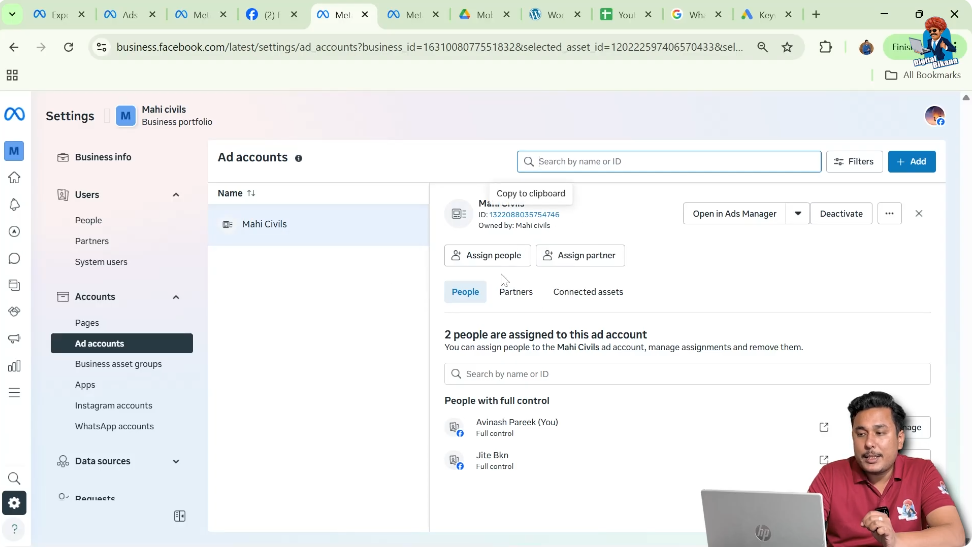Click Assign partner button
Viewport: 974px width, 548px height.
pyautogui.click(x=580, y=255)
